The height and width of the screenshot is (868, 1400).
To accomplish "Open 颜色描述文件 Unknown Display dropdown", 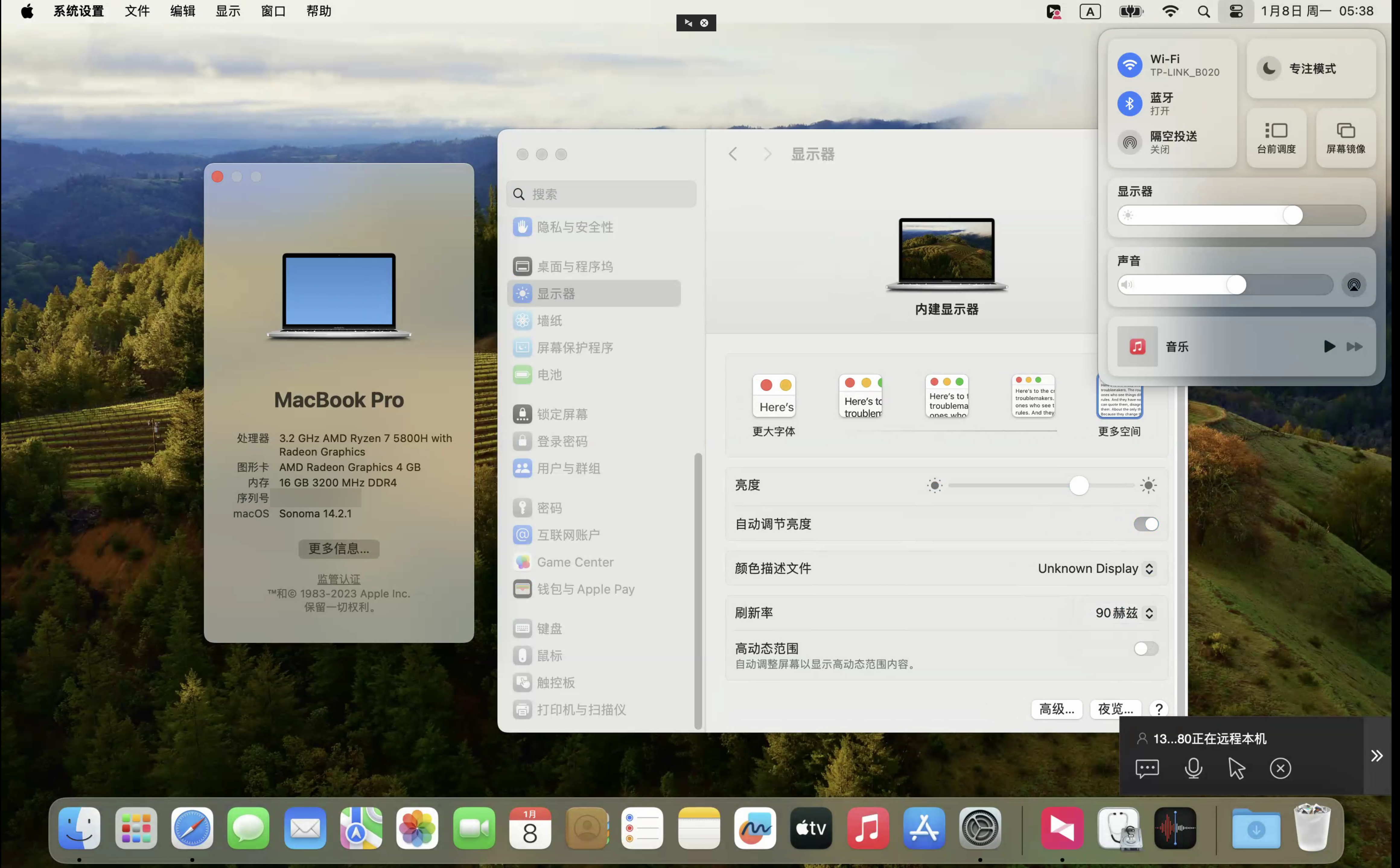I will pyautogui.click(x=1096, y=568).
